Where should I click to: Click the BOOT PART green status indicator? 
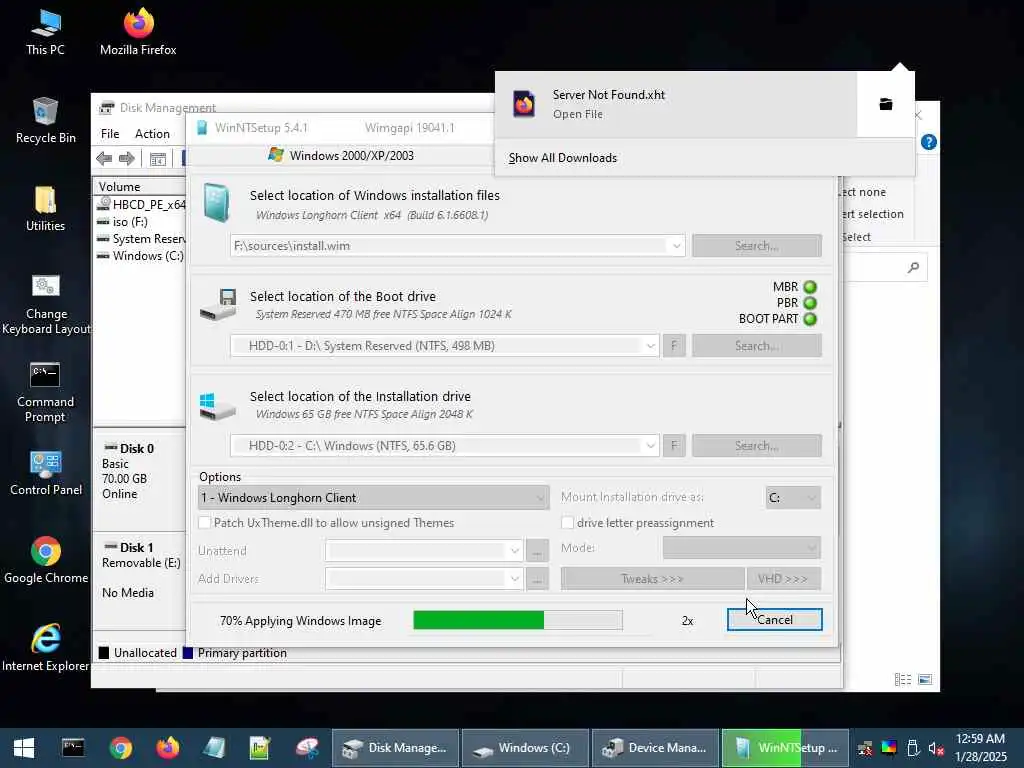point(810,319)
